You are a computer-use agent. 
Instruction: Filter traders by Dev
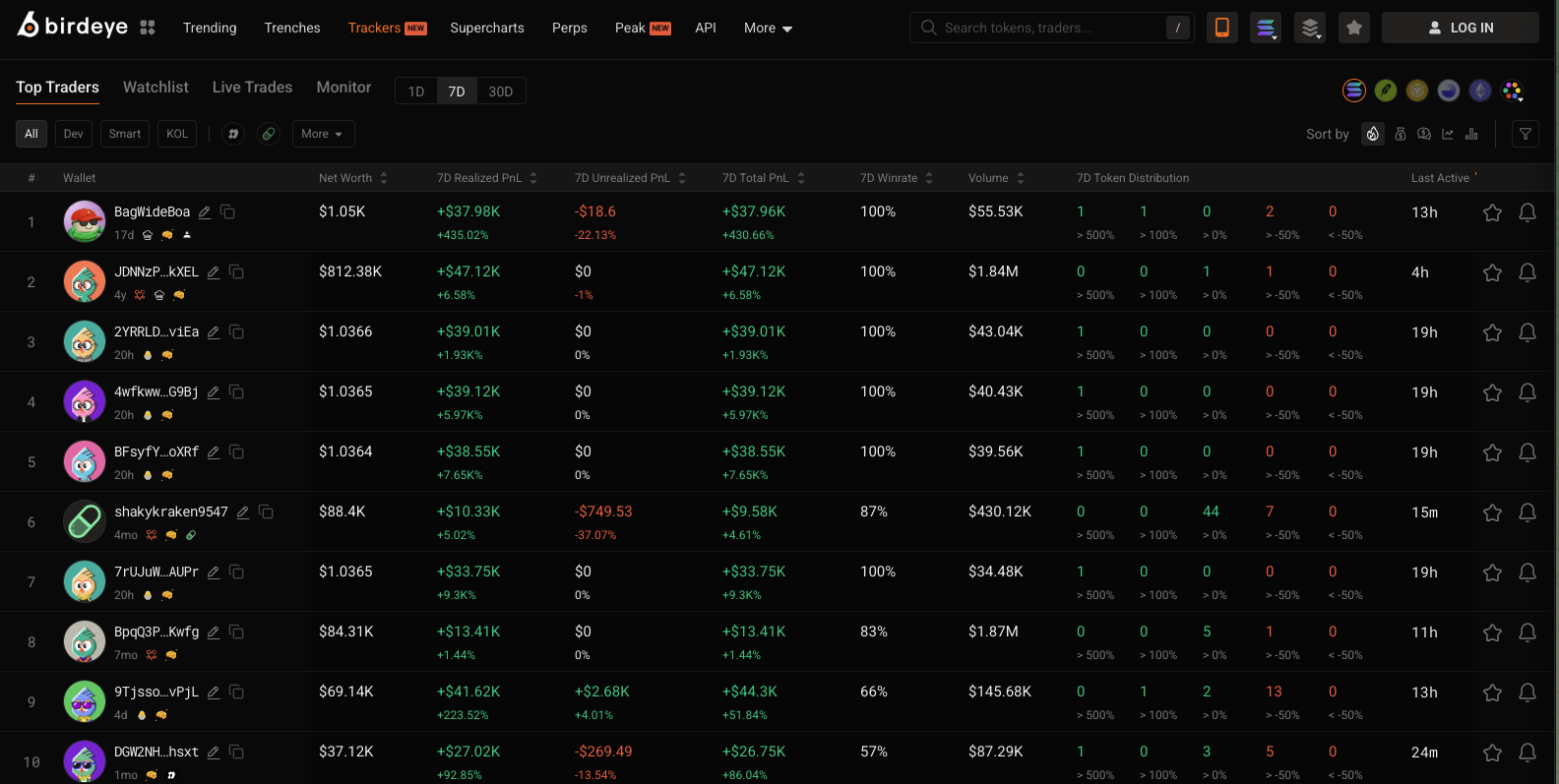74,134
